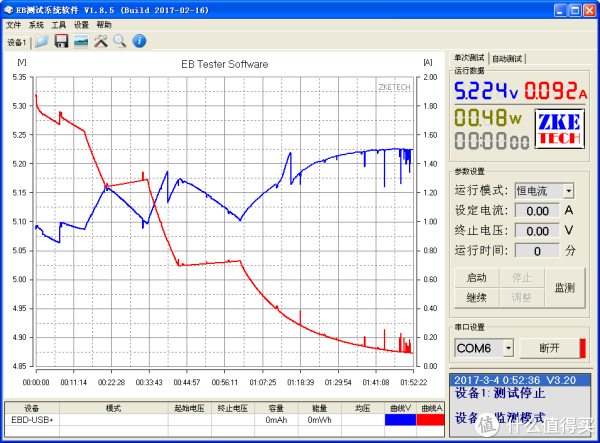Click the 设定电流 value field
The width and height of the screenshot is (600, 443).
pos(537,211)
